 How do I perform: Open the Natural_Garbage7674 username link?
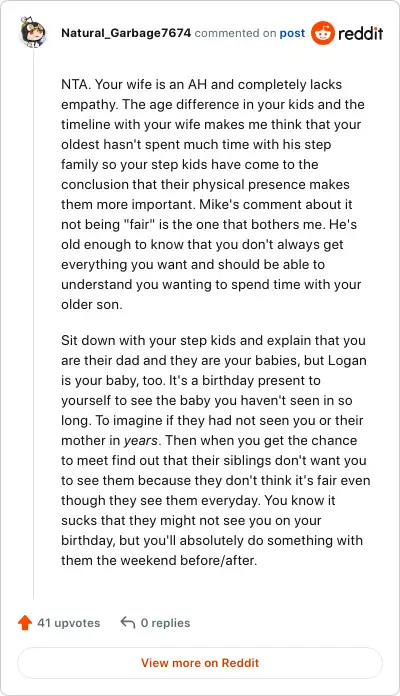126,33
